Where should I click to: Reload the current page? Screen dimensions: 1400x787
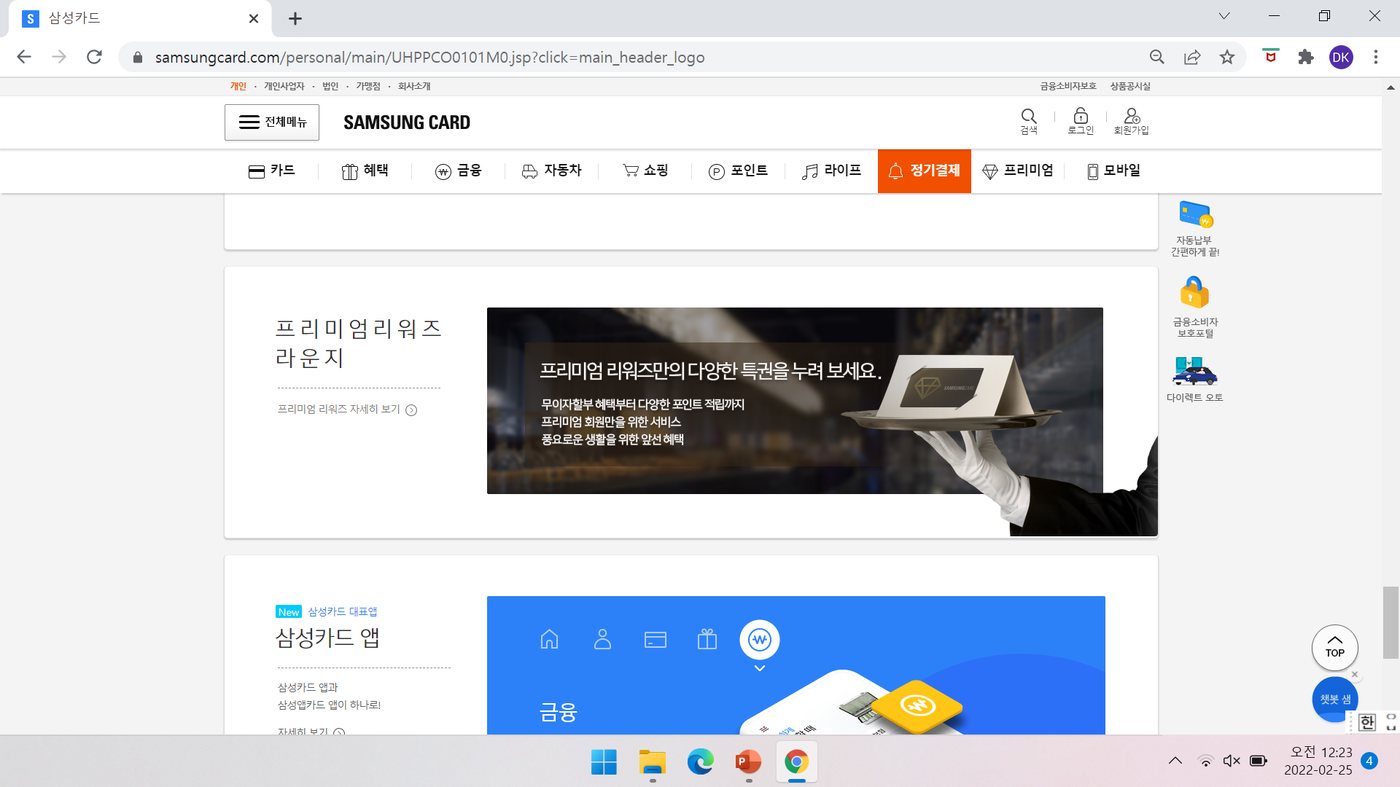tap(94, 57)
